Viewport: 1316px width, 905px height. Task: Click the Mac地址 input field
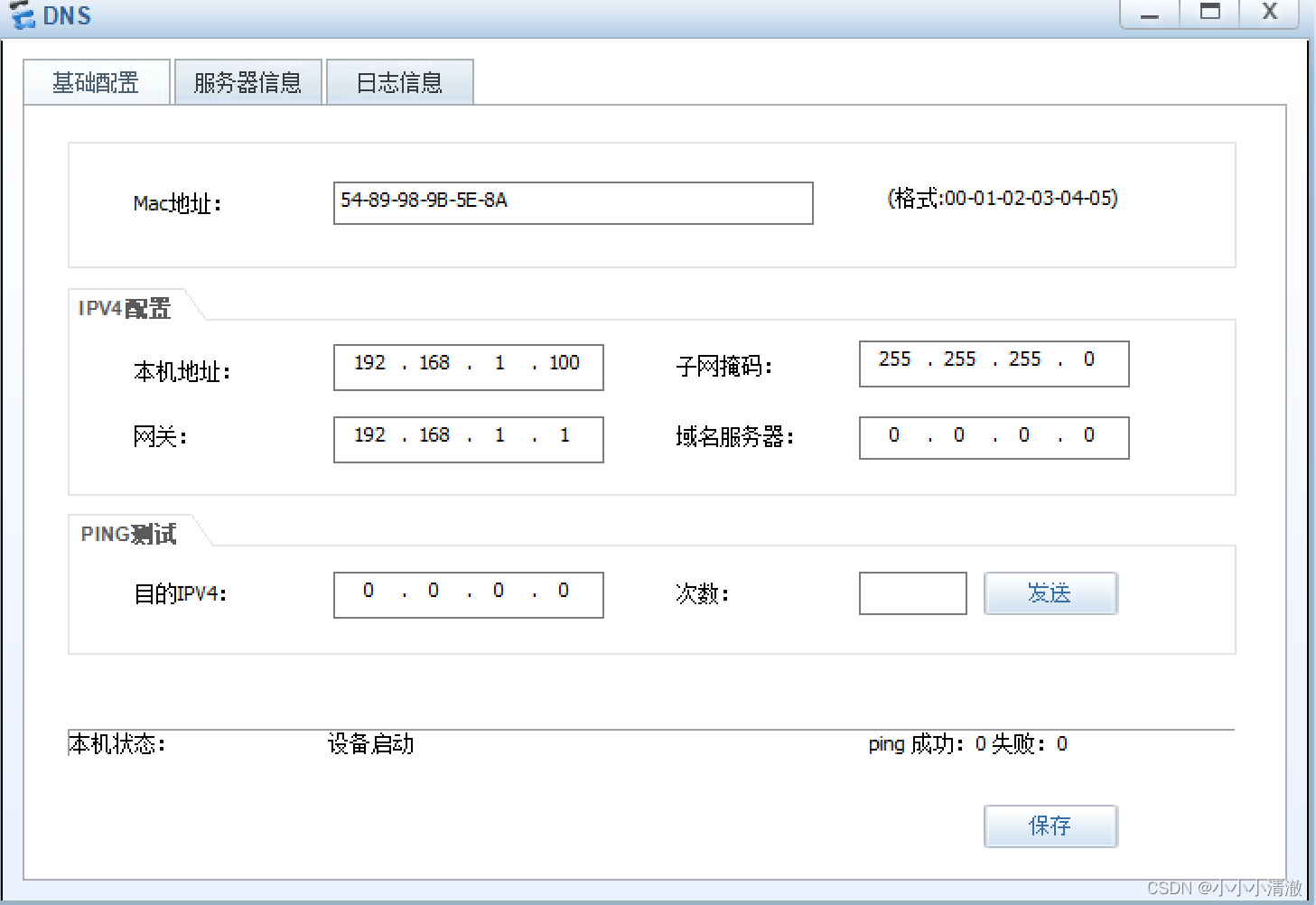click(x=574, y=203)
